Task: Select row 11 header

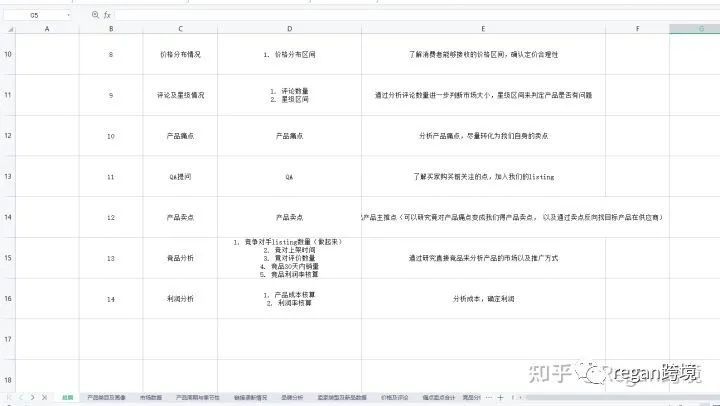Action: (8, 95)
